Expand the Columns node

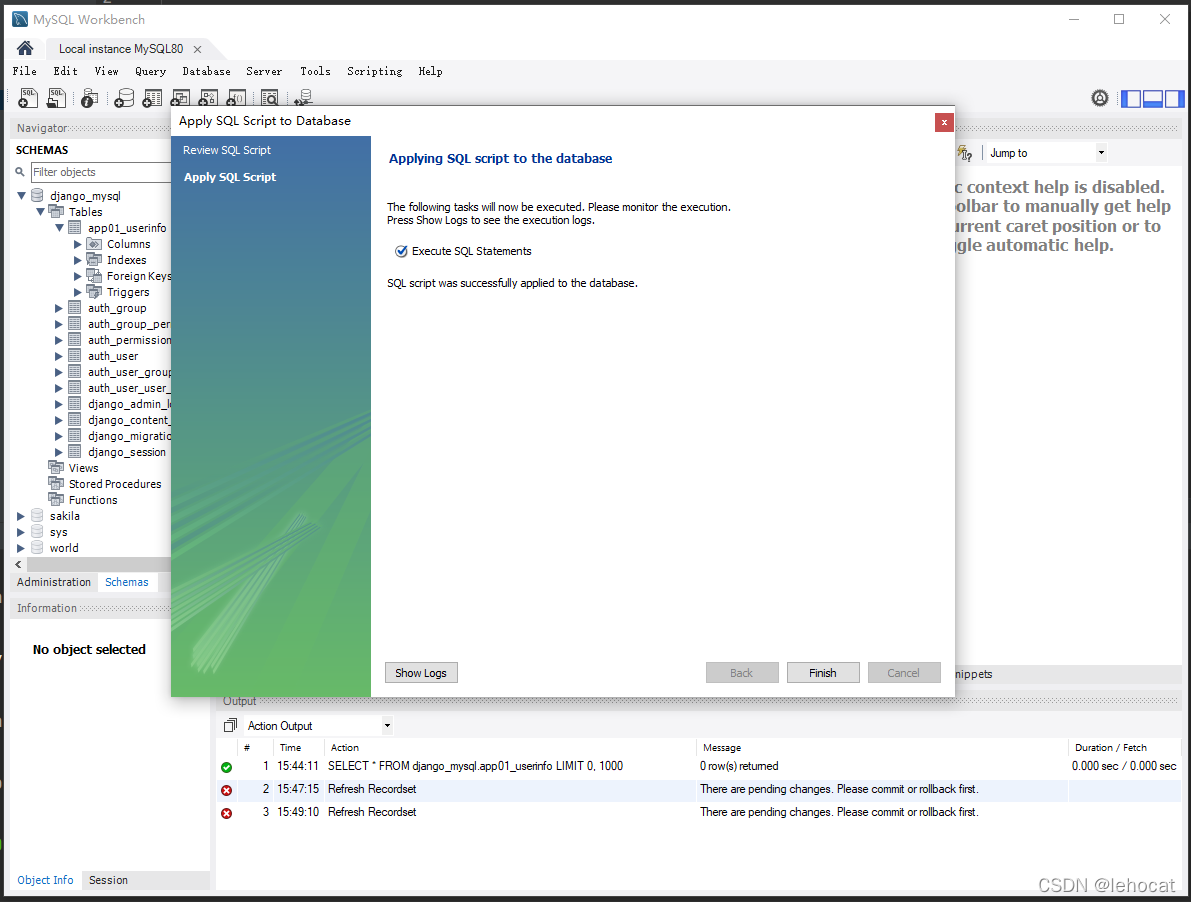pos(77,244)
